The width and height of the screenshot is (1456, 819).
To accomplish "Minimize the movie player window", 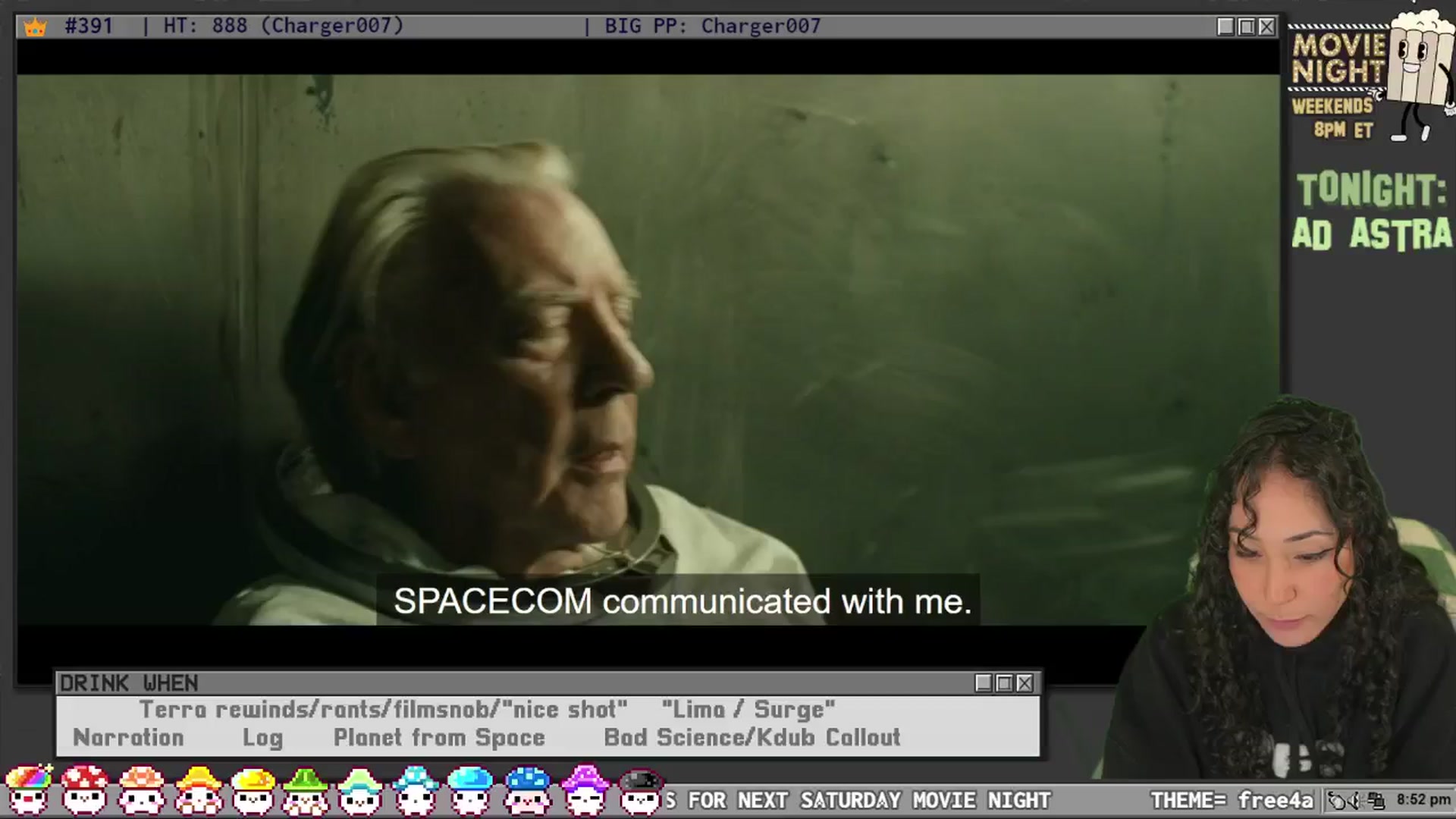I will click(1225, 27).
